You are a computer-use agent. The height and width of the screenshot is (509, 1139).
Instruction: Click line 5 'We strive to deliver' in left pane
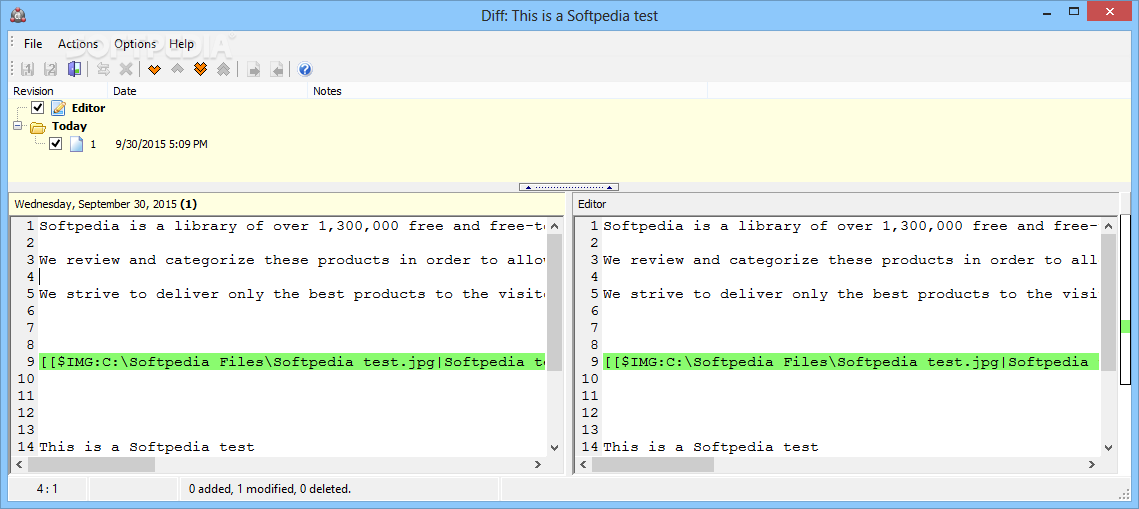(292, 294)
